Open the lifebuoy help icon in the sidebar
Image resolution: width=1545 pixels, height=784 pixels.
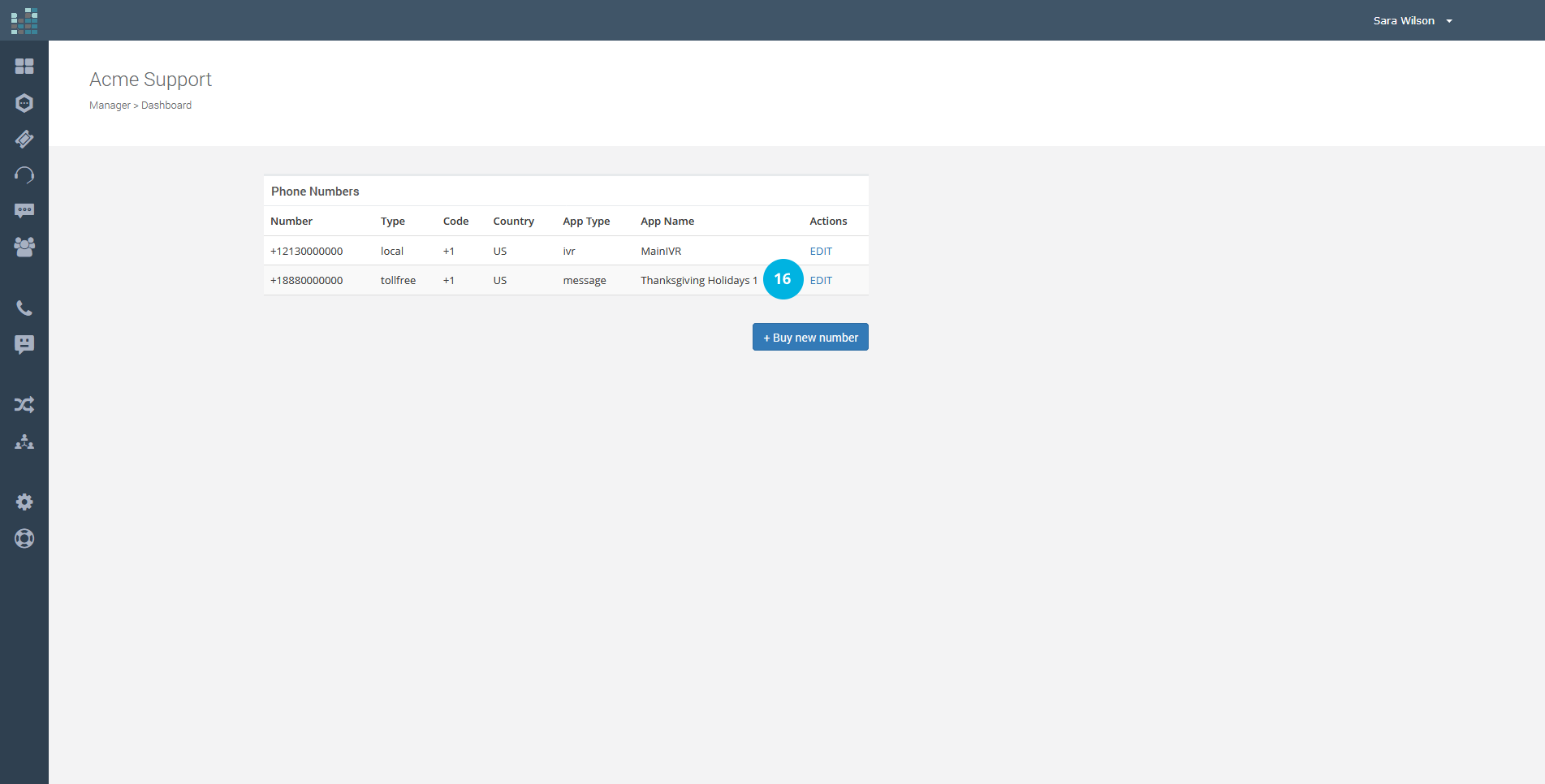(x=24, y=538)
